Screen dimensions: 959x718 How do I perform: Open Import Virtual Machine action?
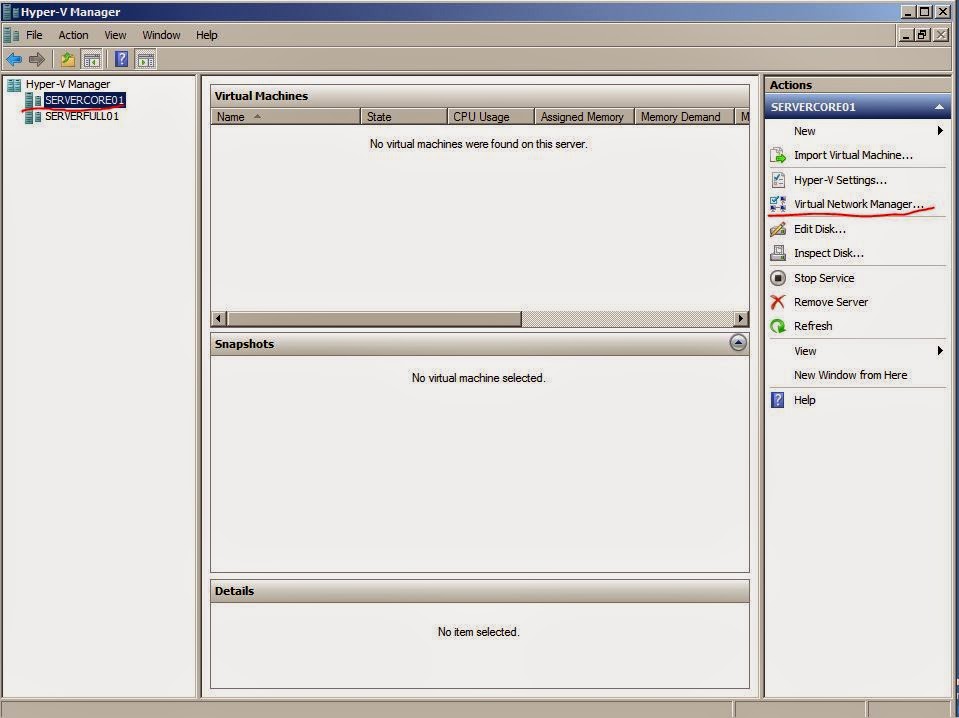point(853,155)
